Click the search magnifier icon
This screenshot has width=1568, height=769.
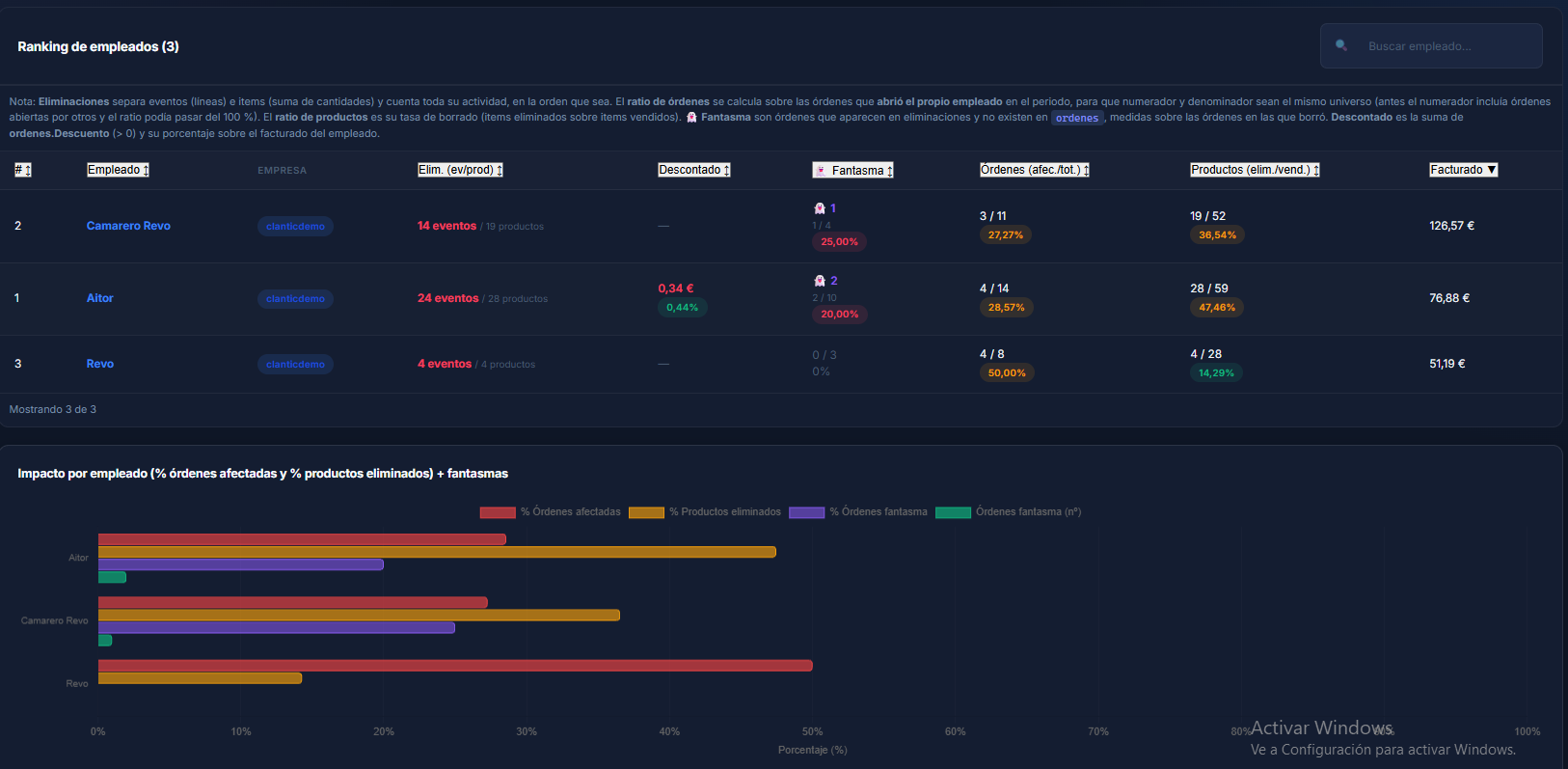click(x=1341, y=45)
